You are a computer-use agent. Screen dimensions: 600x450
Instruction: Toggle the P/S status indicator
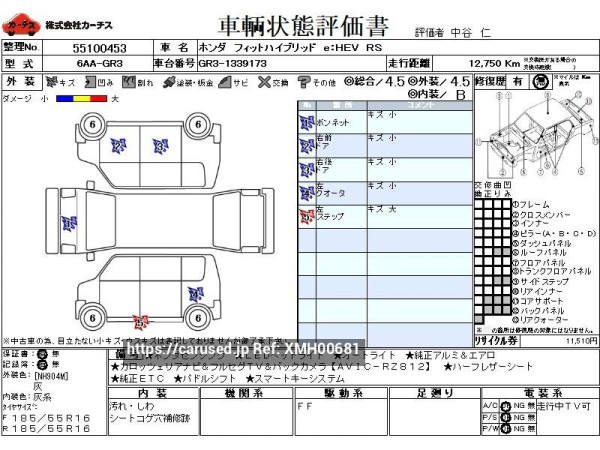[505, 416]
